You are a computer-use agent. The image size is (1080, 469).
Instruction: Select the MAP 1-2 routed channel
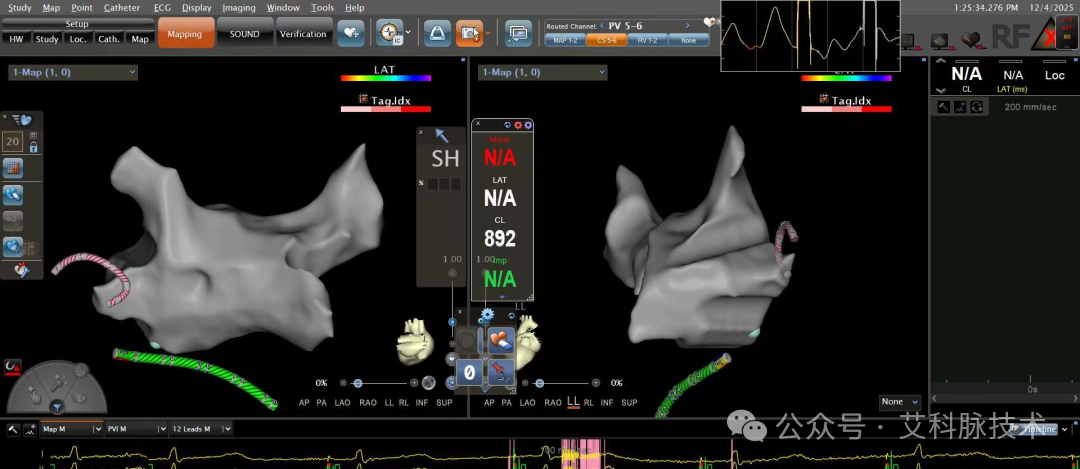tap(565, 41)
